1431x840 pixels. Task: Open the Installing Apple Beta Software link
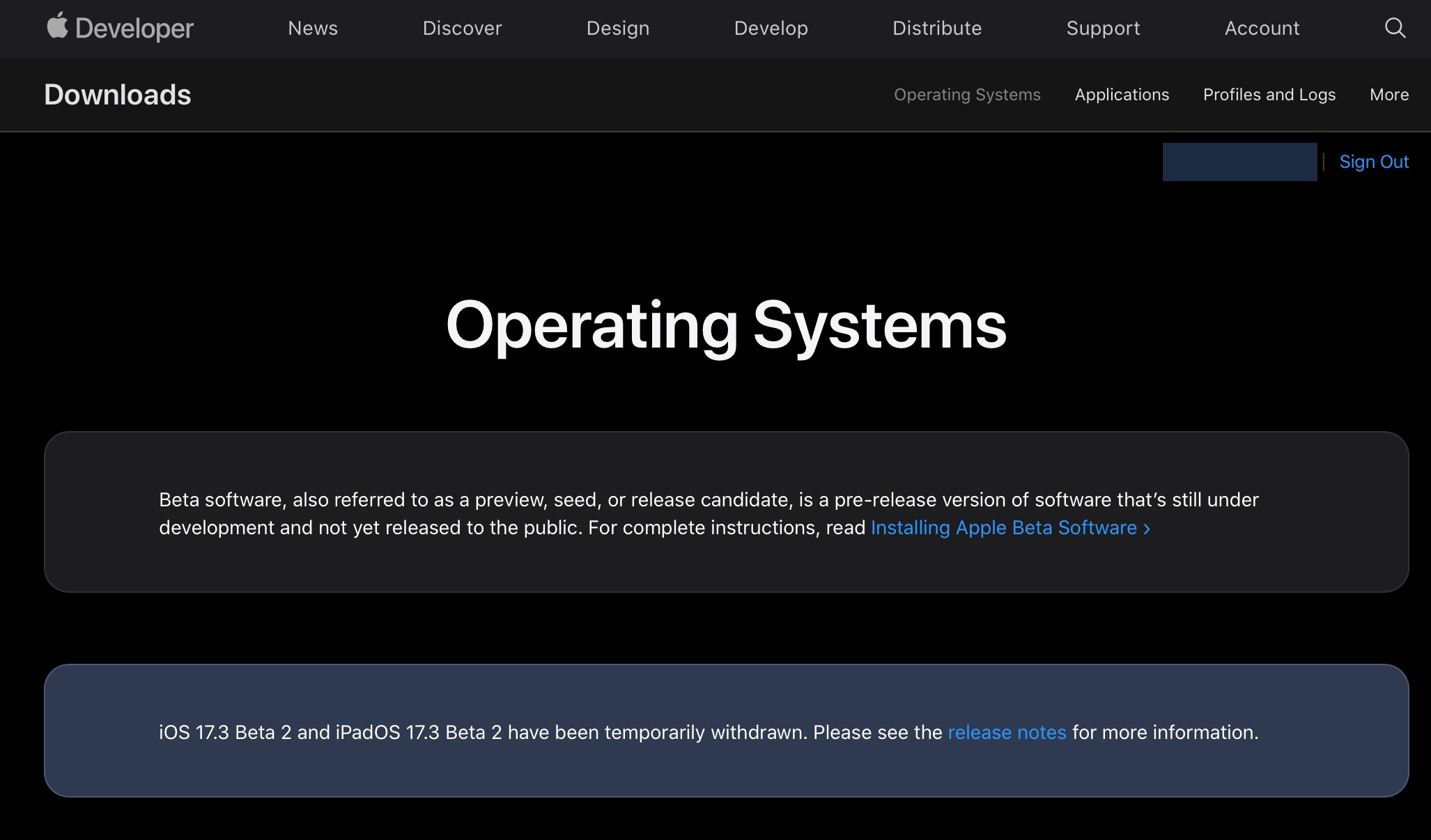1003,528
